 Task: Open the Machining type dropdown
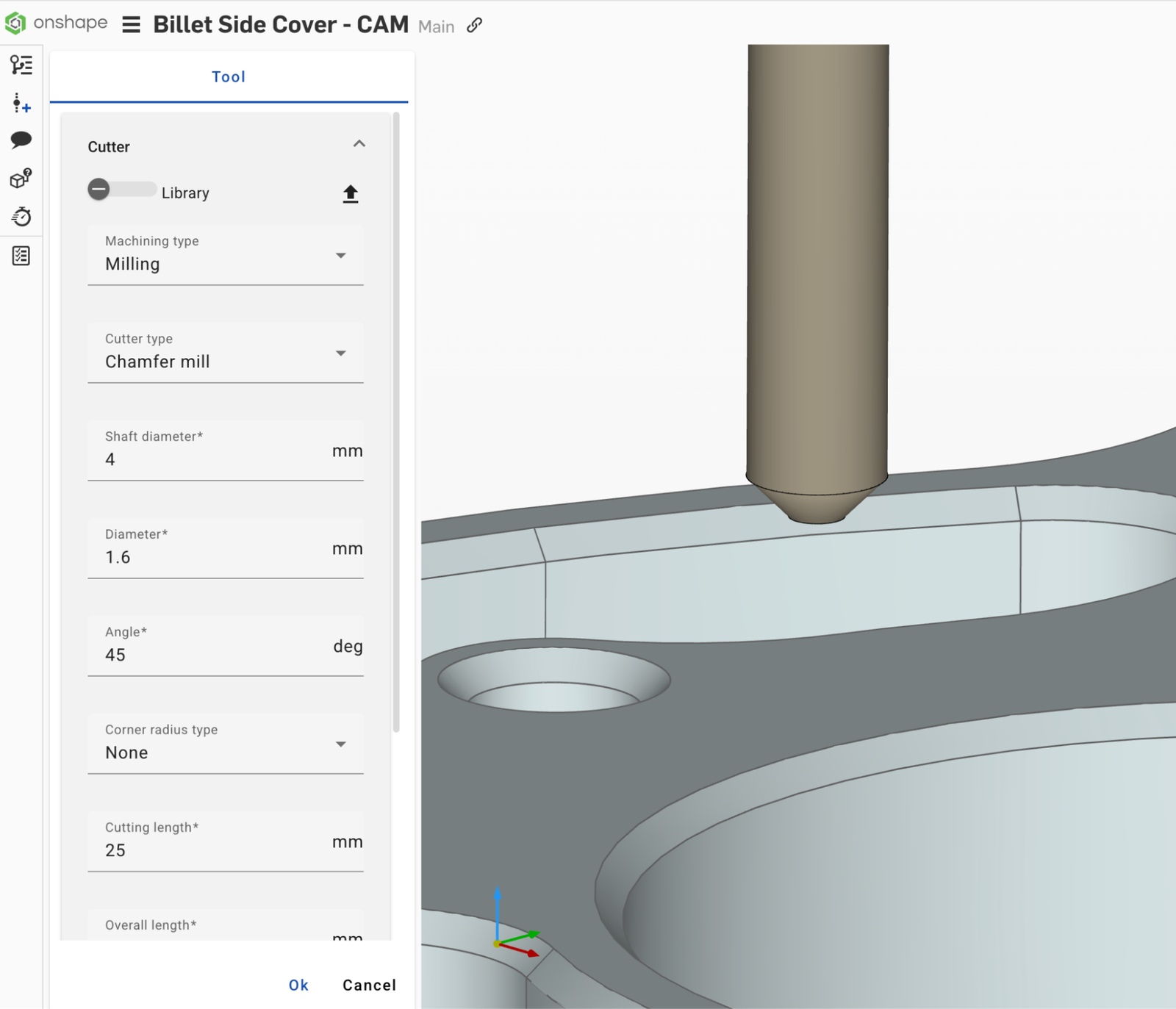point(341,256)
